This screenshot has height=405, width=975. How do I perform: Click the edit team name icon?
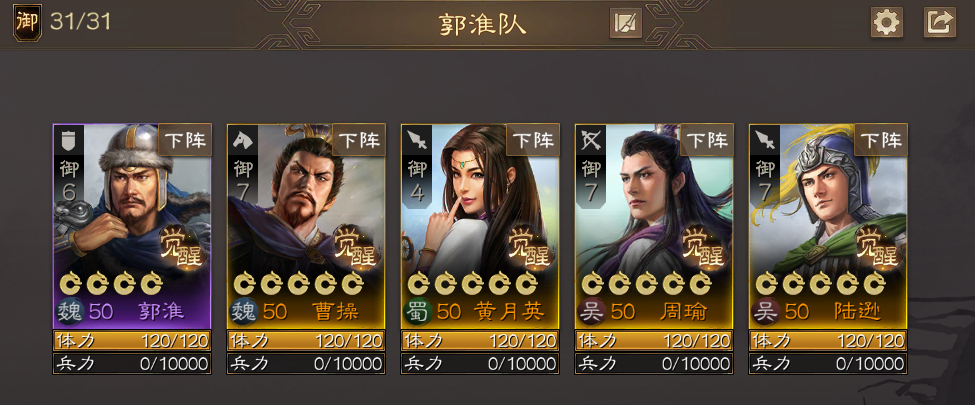coord(626,23)
